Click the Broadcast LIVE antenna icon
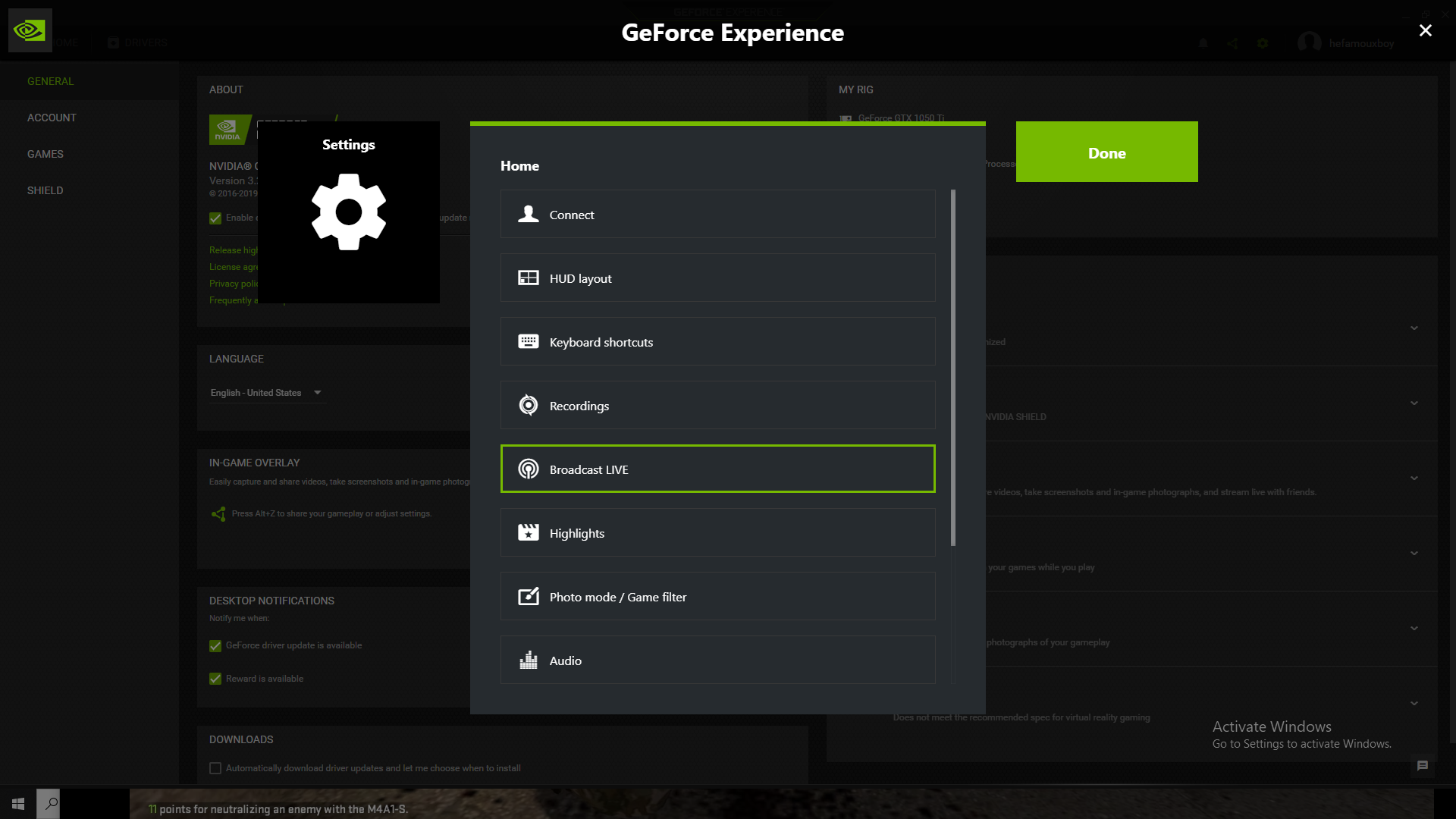 tap(529, 469)
